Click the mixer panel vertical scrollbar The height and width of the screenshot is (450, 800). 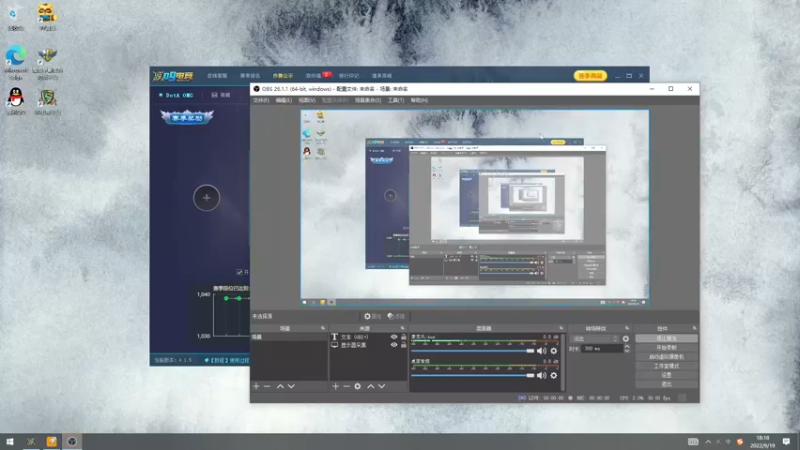click(x=563, y=362)
